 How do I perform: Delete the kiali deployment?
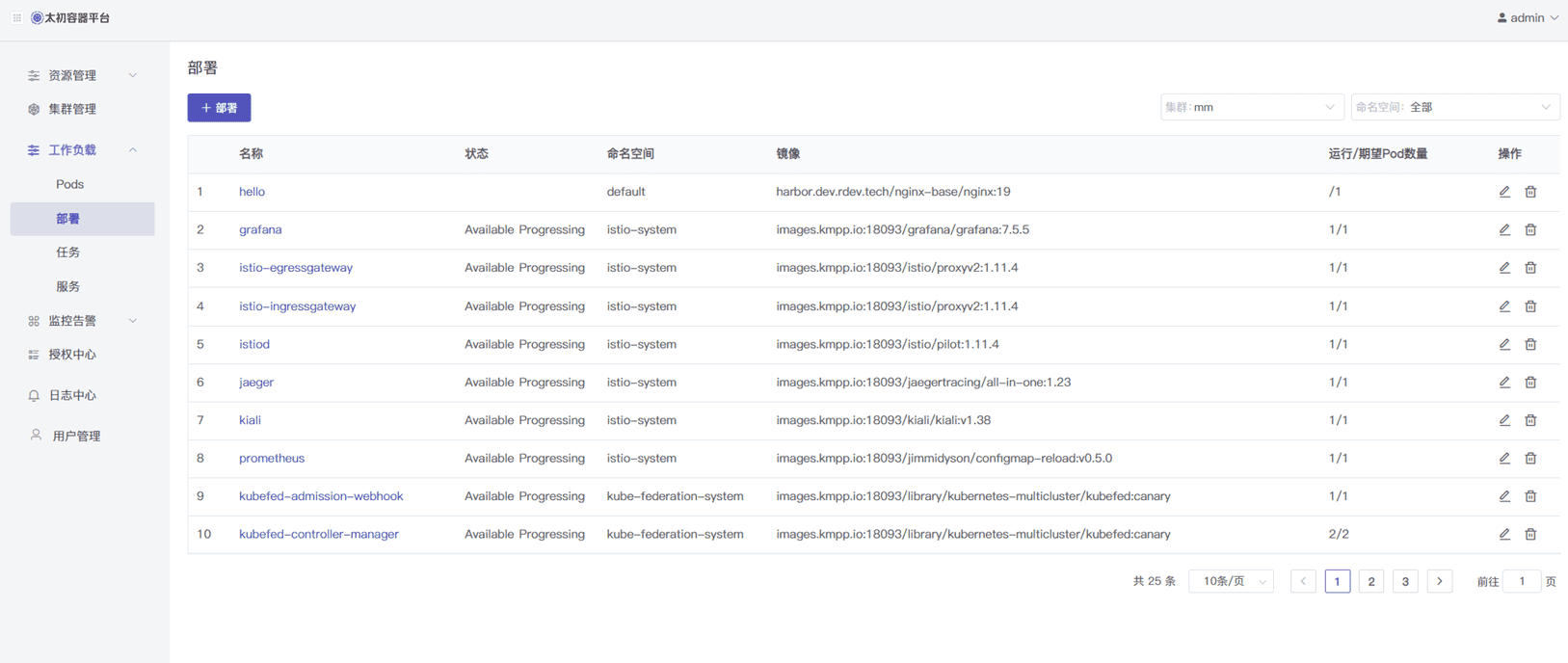click(1530, 420)
